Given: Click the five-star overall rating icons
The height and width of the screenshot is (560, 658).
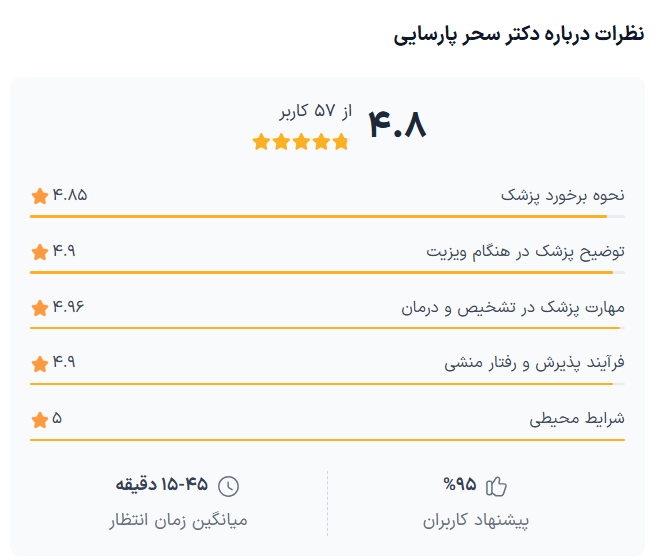Looking at the screenshot, I should (x=301, y=142).
